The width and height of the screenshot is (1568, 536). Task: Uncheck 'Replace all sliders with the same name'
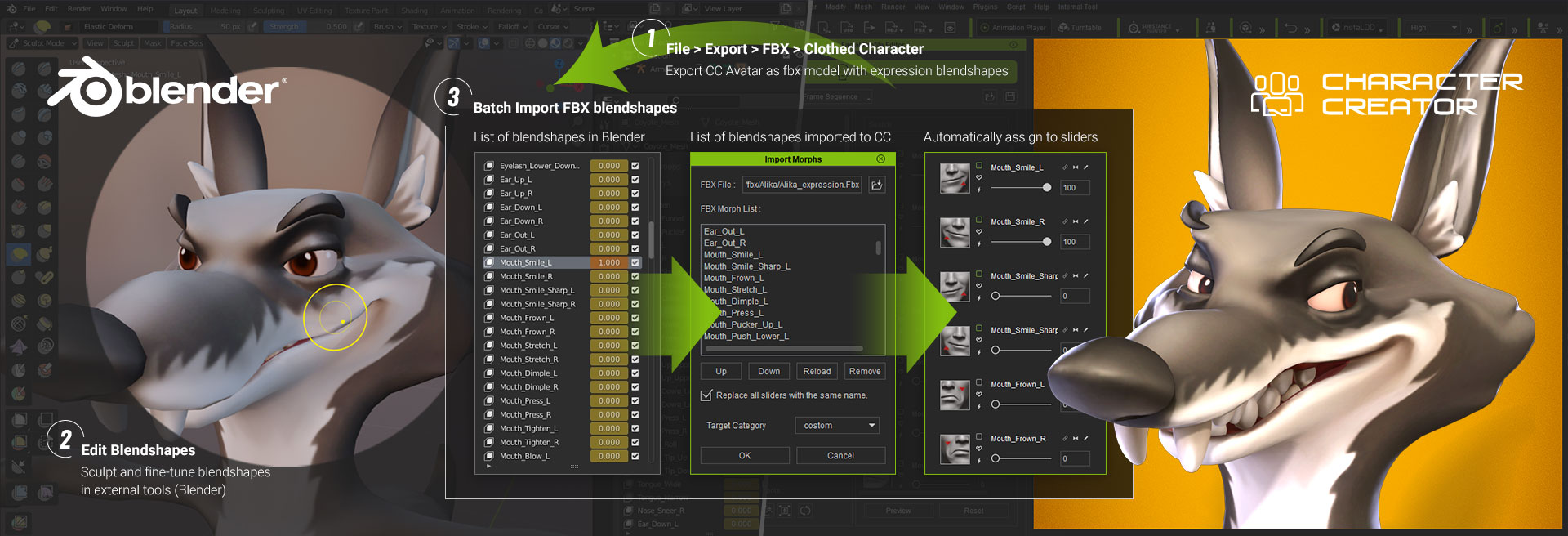pyautogui.click(x=706, y=395)
